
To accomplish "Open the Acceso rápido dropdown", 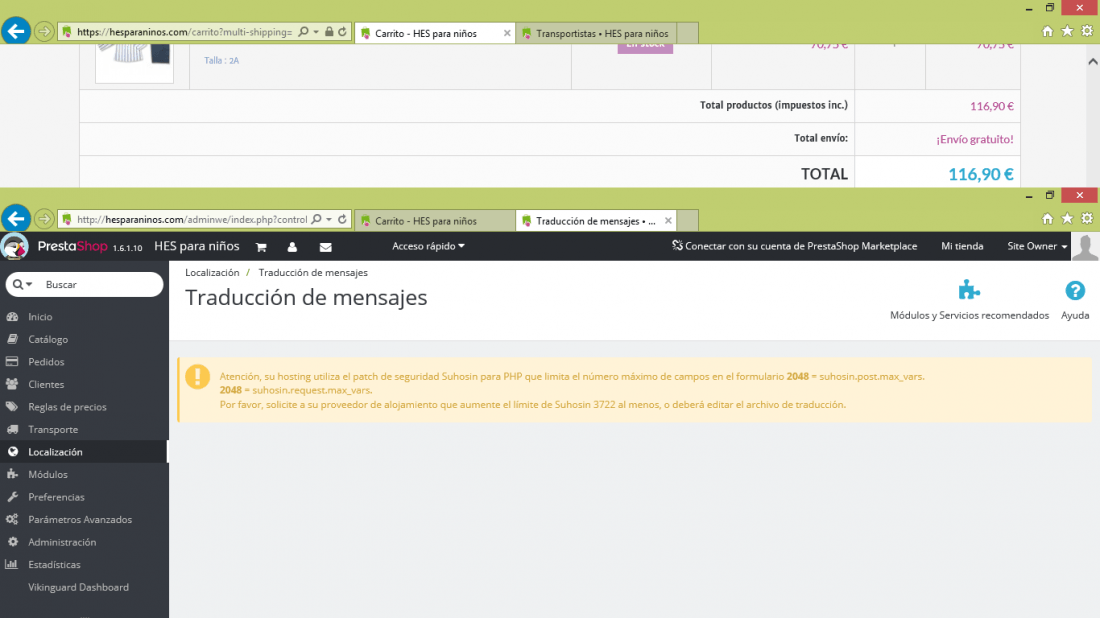I will coord(428,246).
